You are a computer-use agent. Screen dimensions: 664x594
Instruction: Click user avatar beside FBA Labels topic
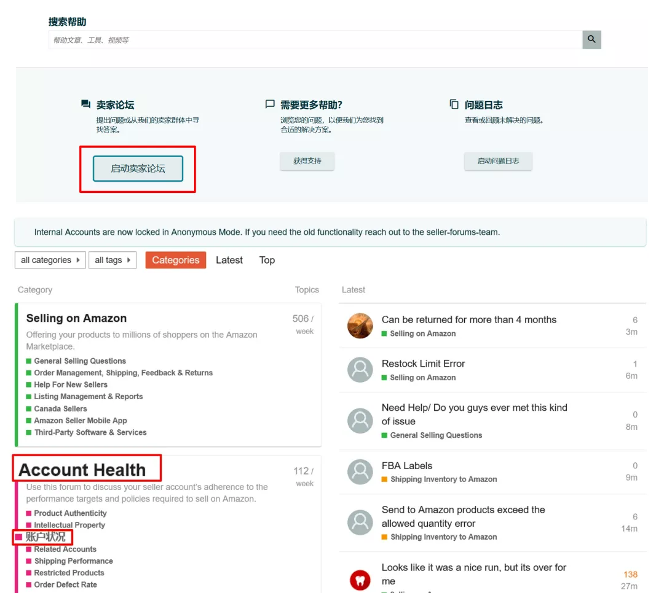tap(360, 472)
